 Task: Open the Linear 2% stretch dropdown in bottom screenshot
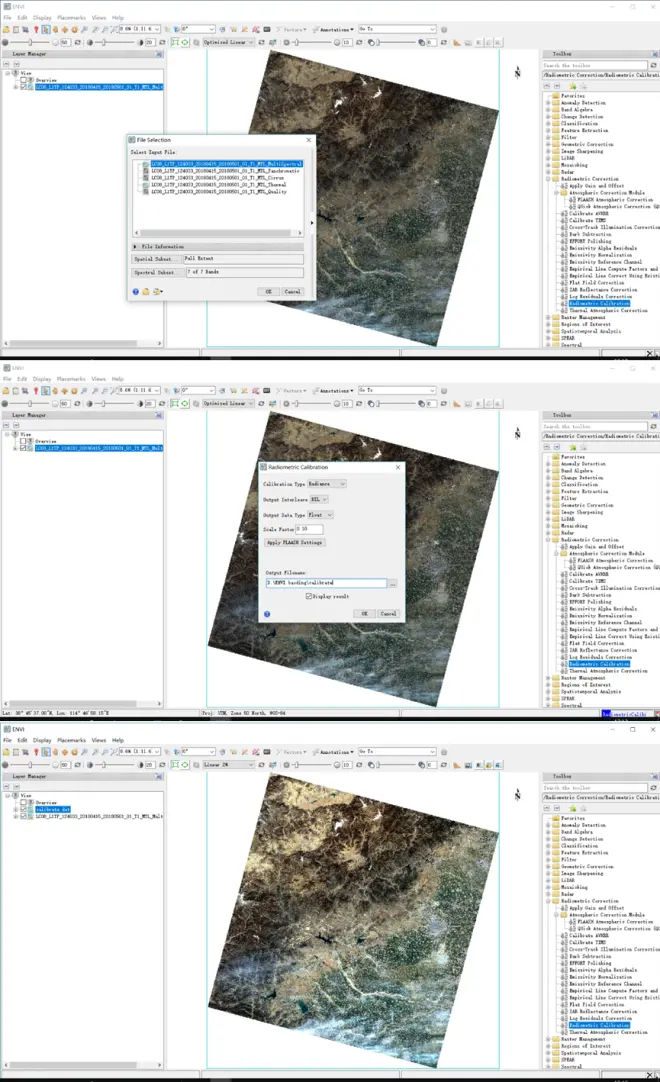228,765
